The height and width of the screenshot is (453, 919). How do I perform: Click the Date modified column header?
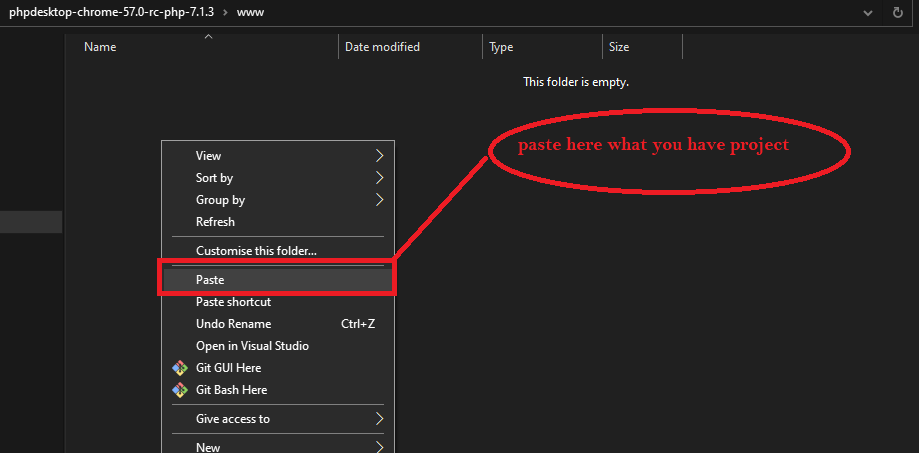tap(382, 47)
